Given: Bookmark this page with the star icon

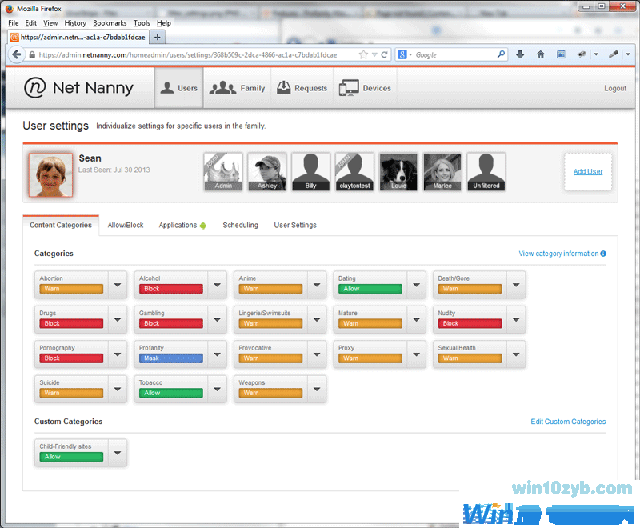Looking at the screenshot, I should point(363,54).
